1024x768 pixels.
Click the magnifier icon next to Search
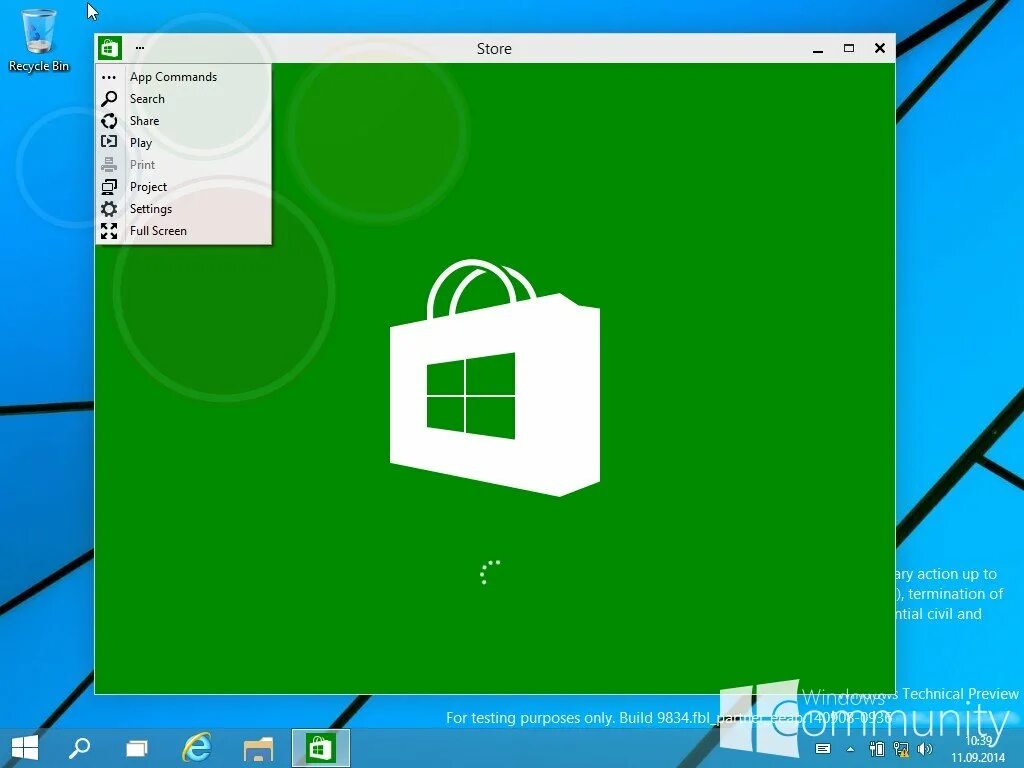click(x=109, y=99)
